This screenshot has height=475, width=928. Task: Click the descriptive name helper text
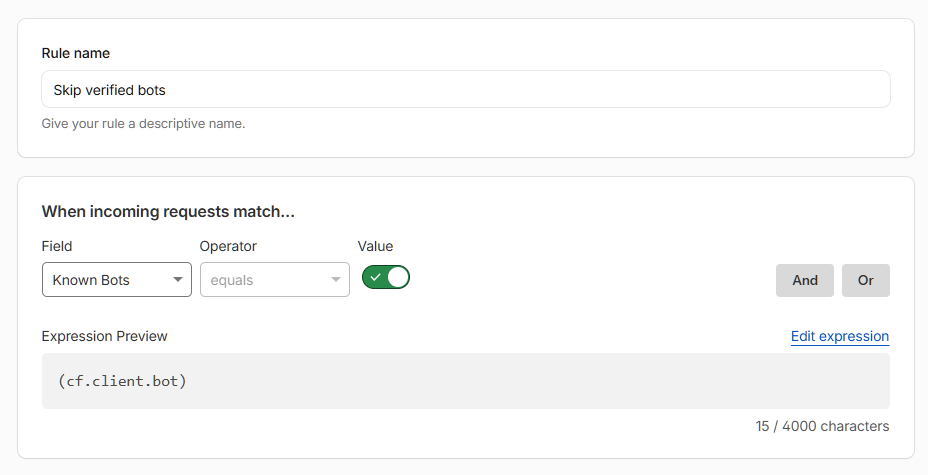143,124
